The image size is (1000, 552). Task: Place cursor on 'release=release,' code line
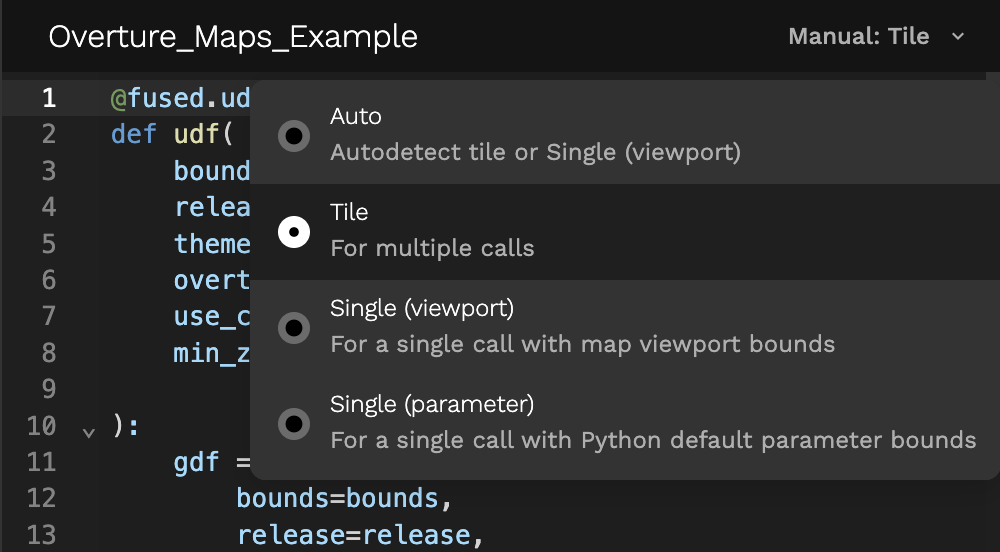click(x=360, y=535)
